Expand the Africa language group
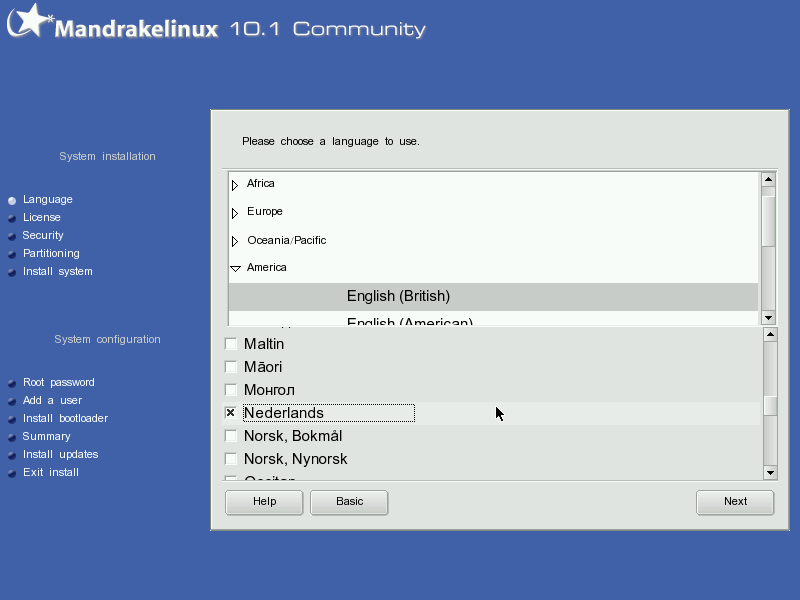This screenshot has width=800, height=600. pos(235,185)
